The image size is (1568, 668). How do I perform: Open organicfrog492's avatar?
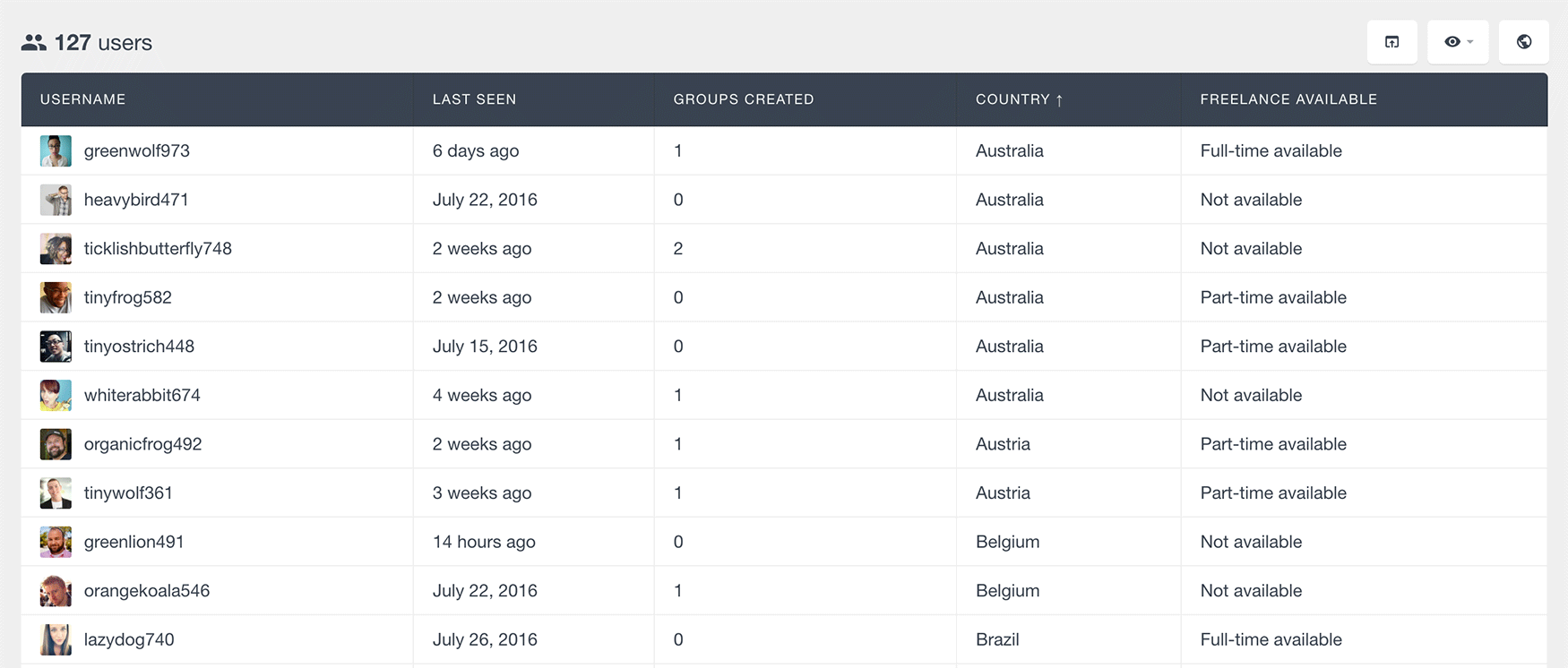(x=56, y=444)
